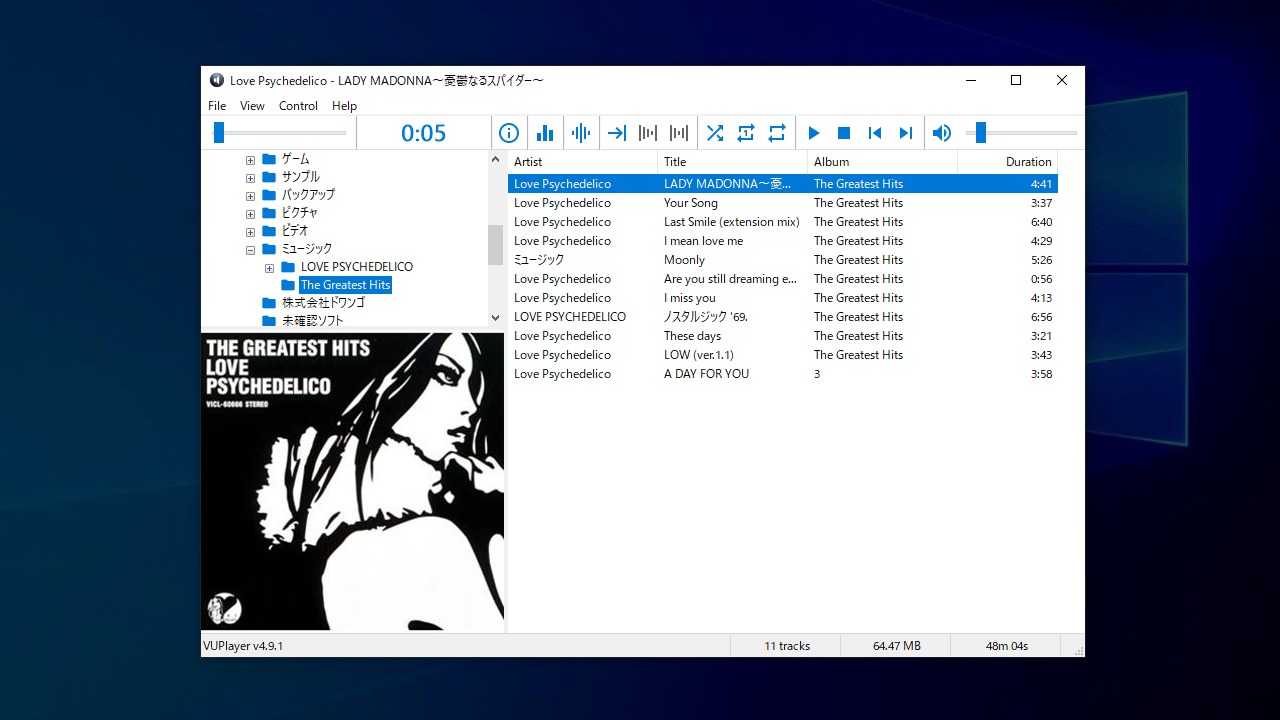Select the track "A DAY FOR YOU"
Image resolution: width=1280 pixels, height=720 pixels.
pos(782,374)
